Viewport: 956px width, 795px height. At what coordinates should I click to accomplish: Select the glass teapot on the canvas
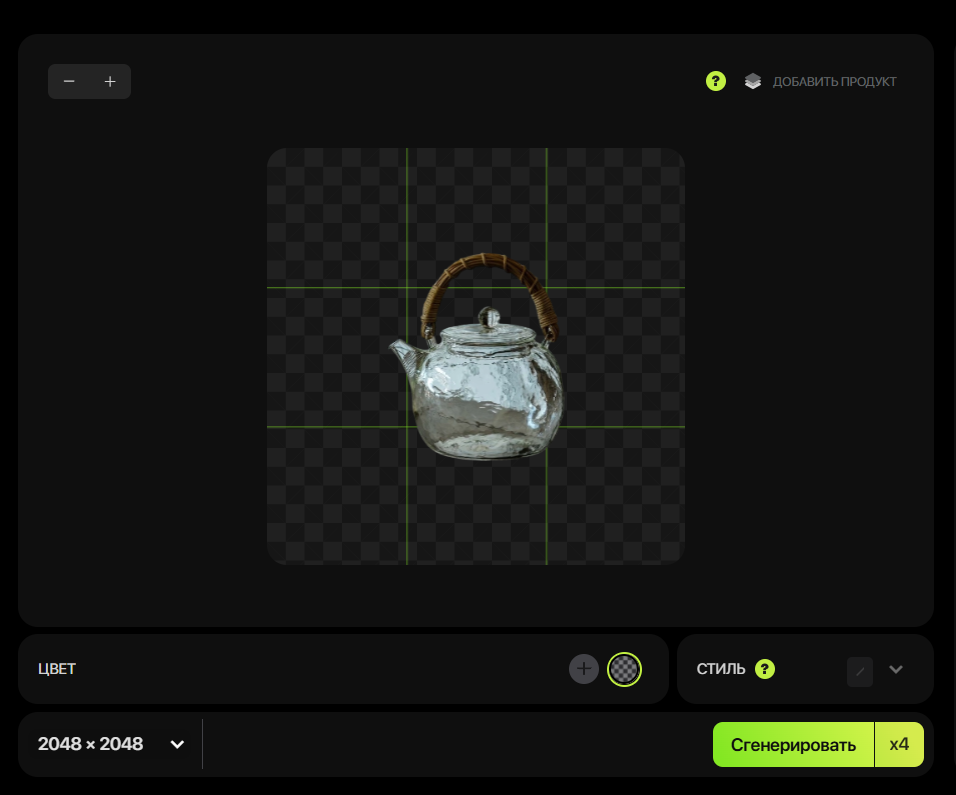click(477, 357)
